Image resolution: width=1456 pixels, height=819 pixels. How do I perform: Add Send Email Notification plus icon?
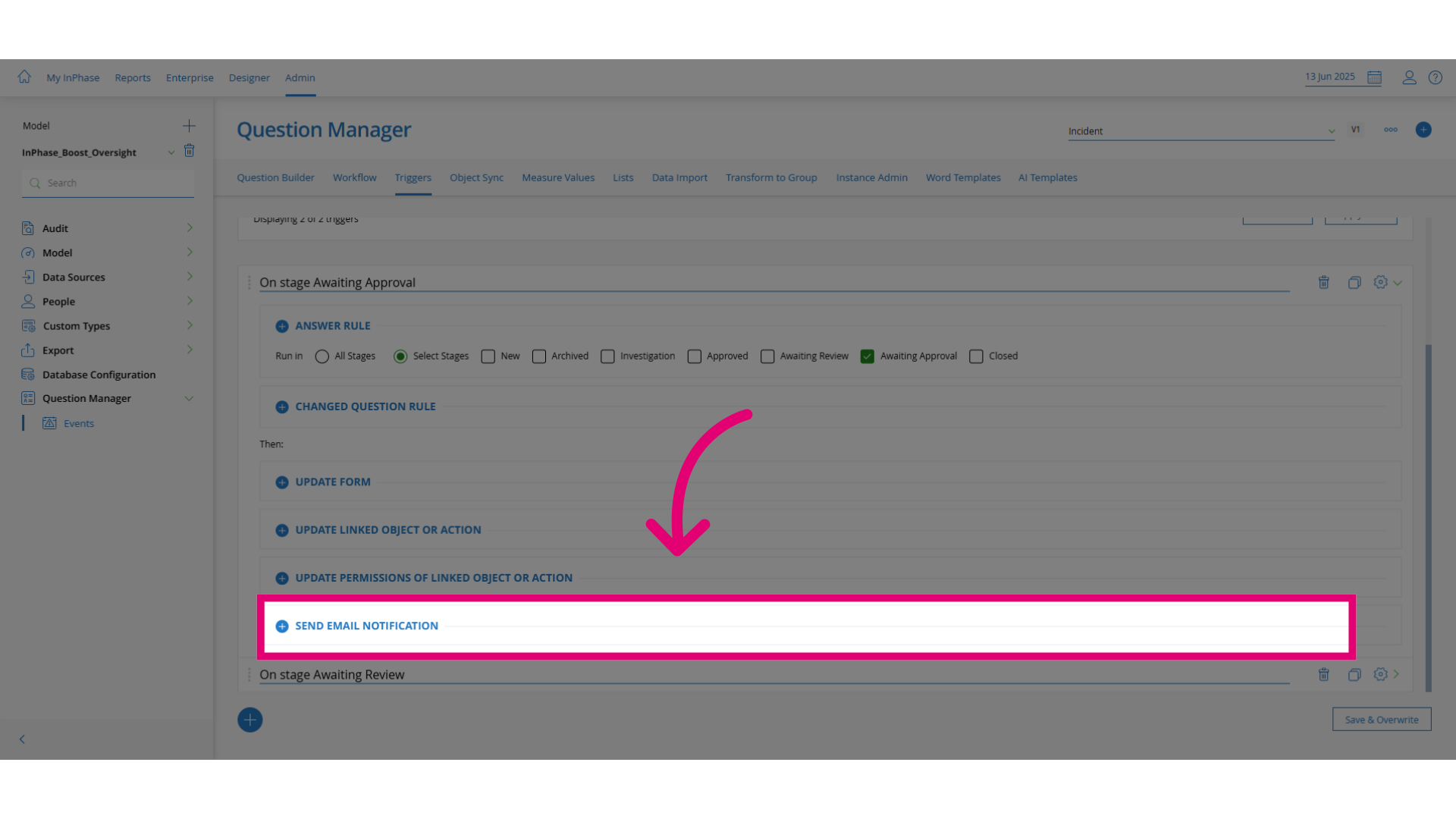point(282,626)
